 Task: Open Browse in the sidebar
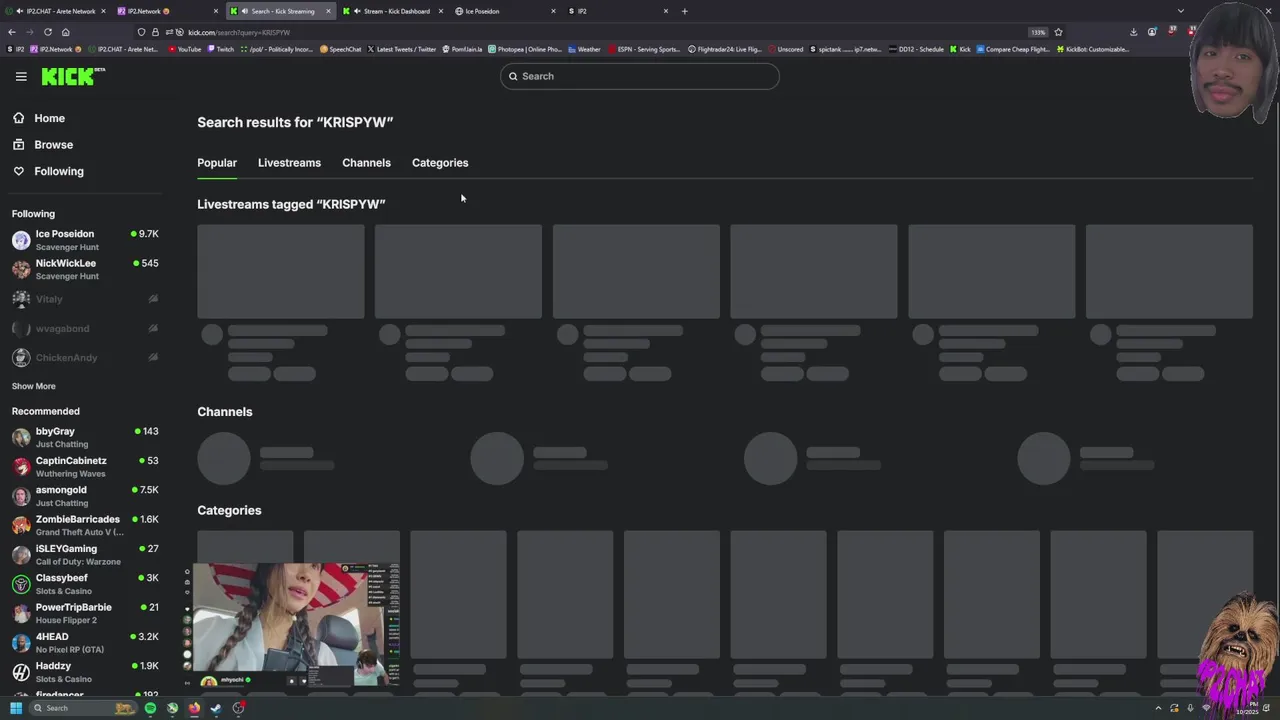(x=53, y=145)
